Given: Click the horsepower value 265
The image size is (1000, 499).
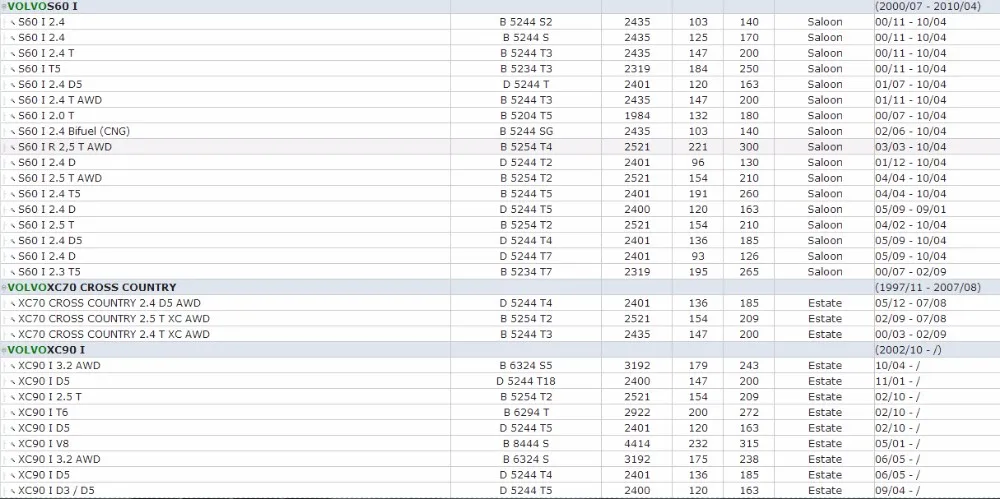Looking at the screenshot, I should 749,272.
